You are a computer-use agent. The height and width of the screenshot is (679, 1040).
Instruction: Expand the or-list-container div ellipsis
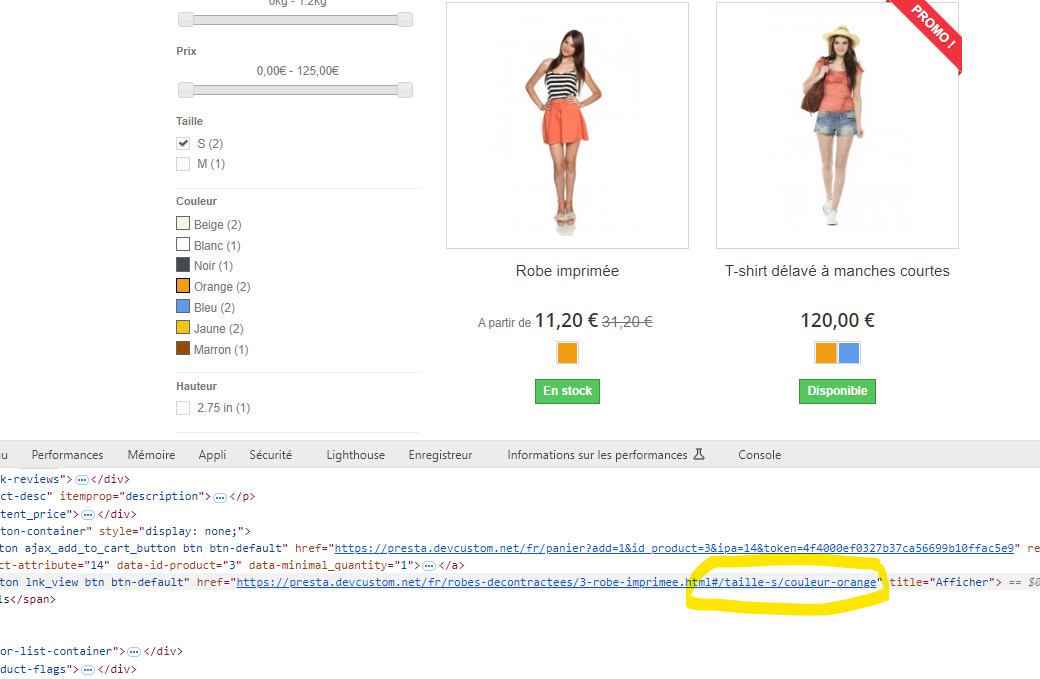click(134, 652)
